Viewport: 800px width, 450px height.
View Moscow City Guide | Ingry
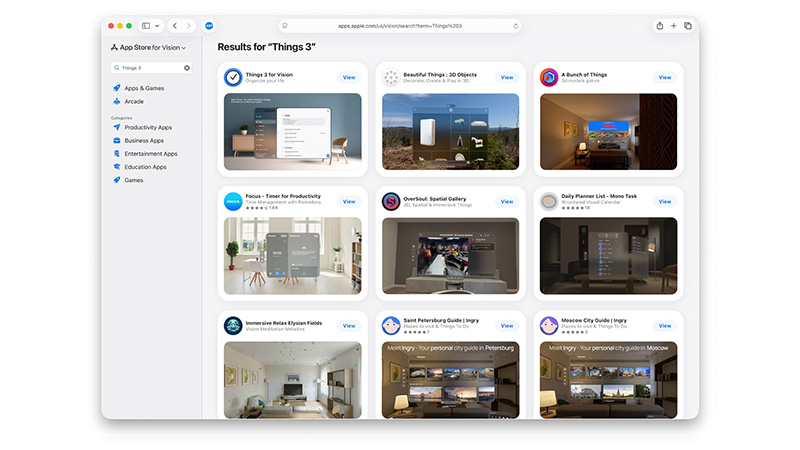pos(665,326)
